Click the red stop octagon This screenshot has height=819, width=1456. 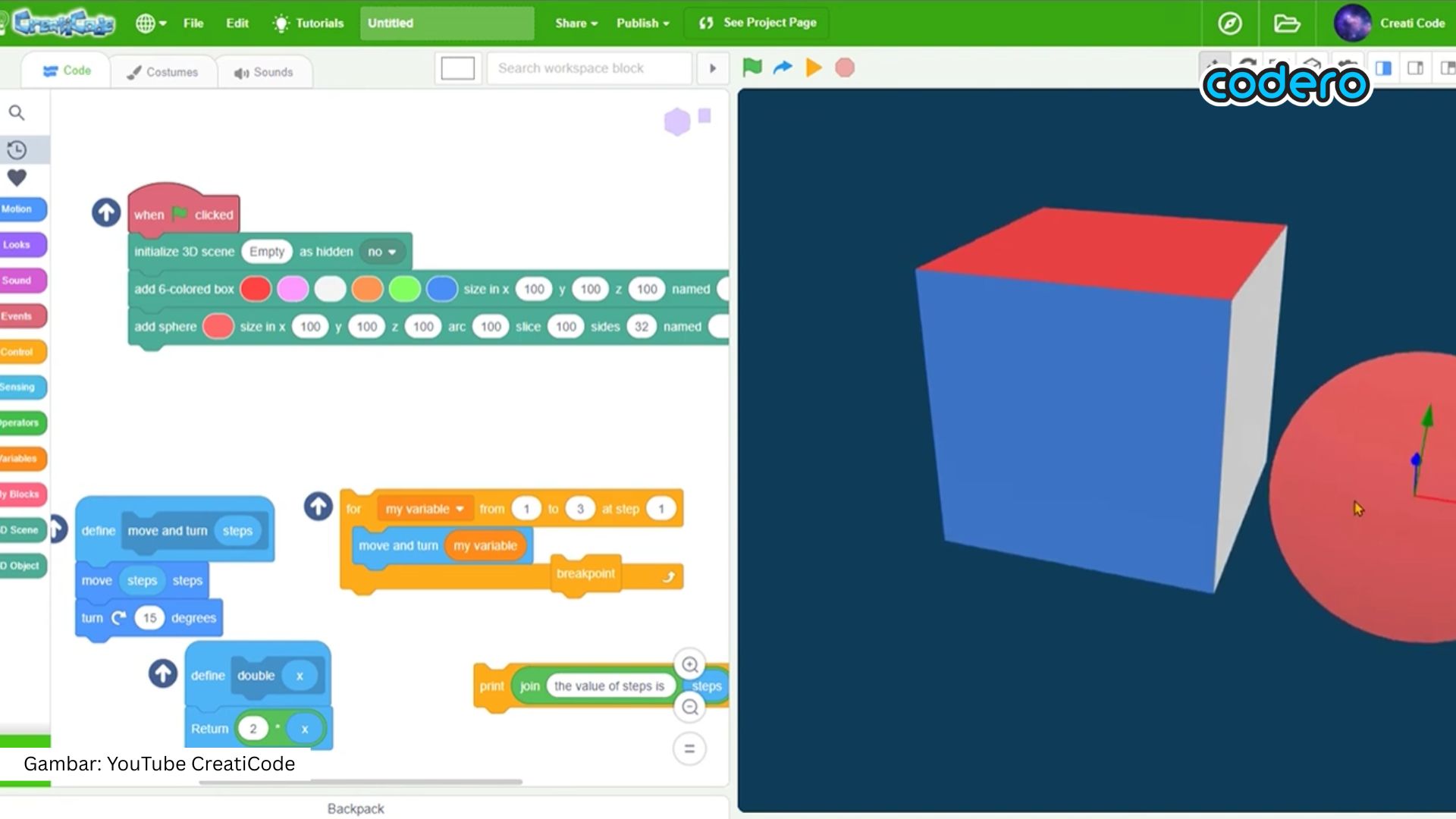click(845, 67)
